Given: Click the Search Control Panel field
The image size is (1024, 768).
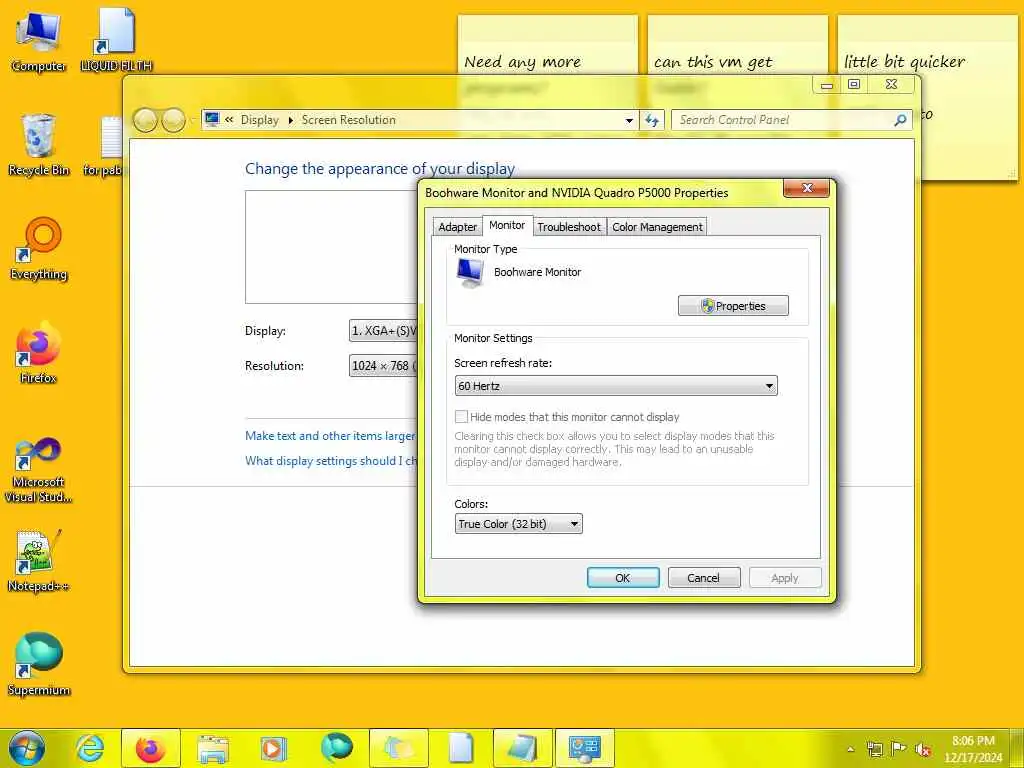Looking at the screenshot, I should point(784,120).
